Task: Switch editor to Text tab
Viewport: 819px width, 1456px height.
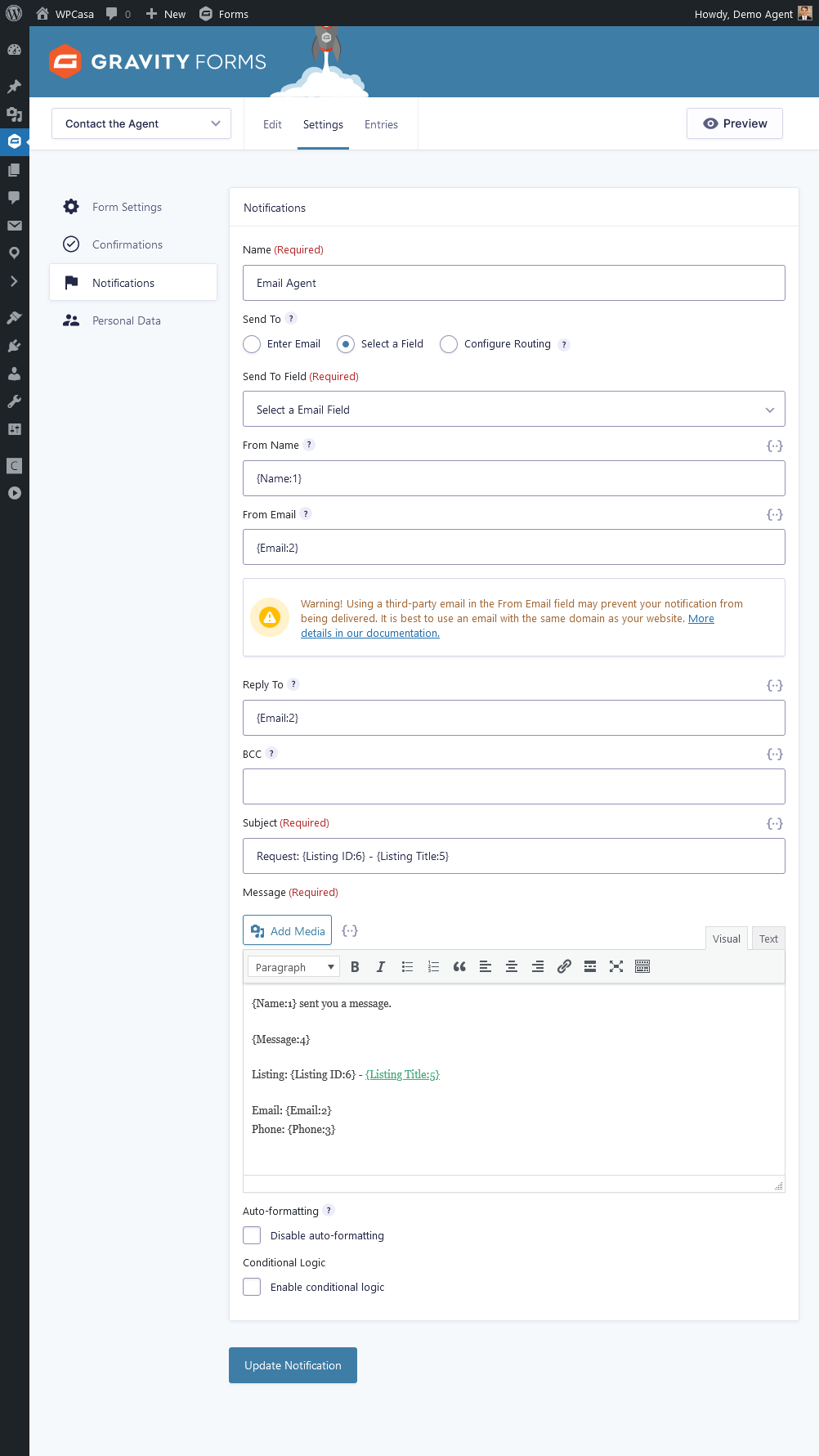Action: [x=768, y=939]
